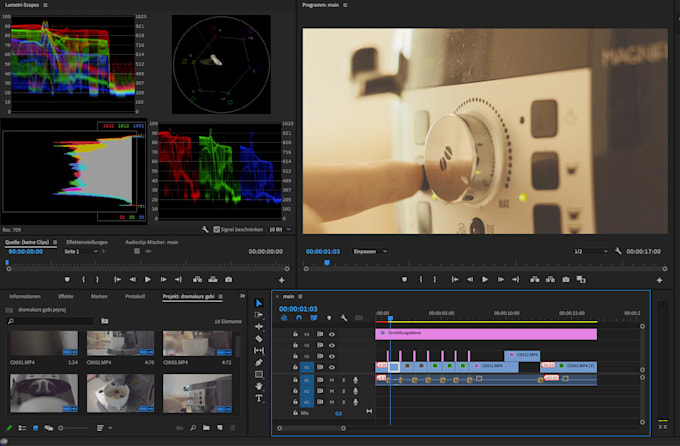This screenshot has height=446, width=680.
Task: Toggle insert sequences as nests
Action: (284, 318)
